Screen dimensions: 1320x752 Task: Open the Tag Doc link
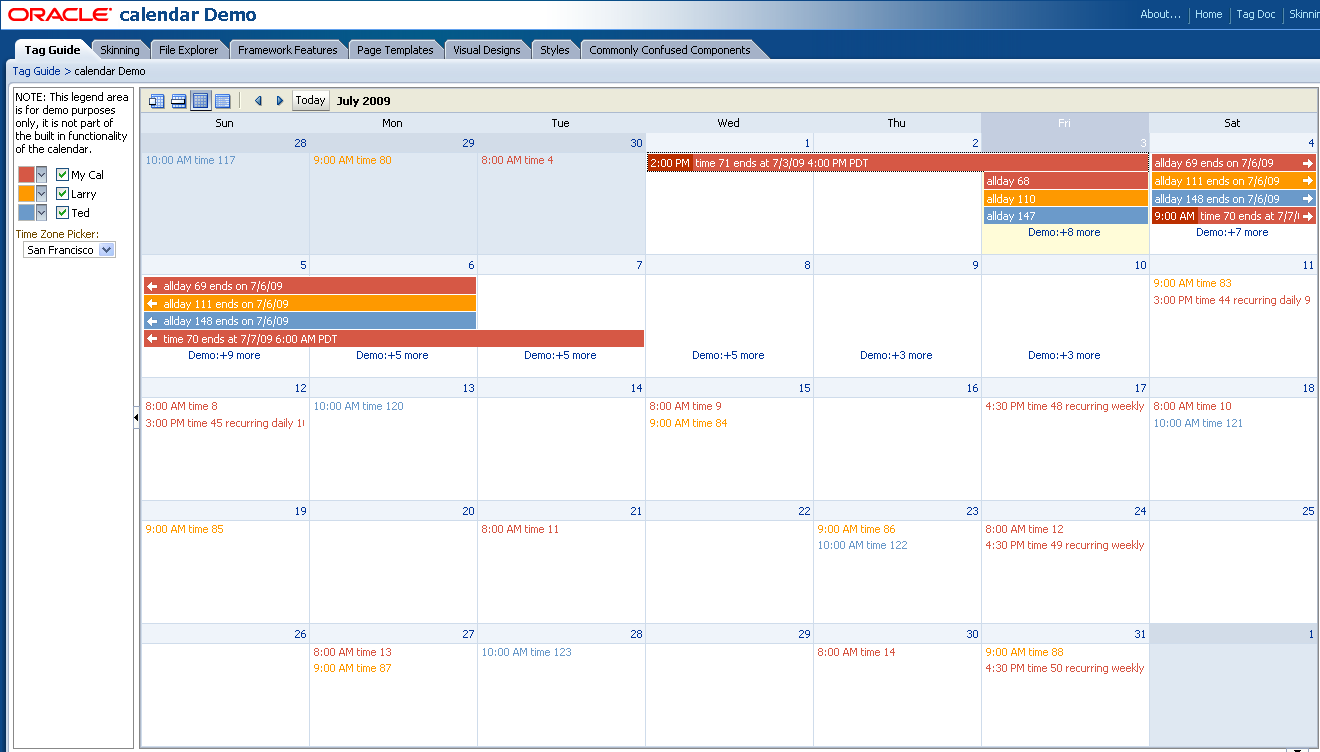coord(1256,14)
